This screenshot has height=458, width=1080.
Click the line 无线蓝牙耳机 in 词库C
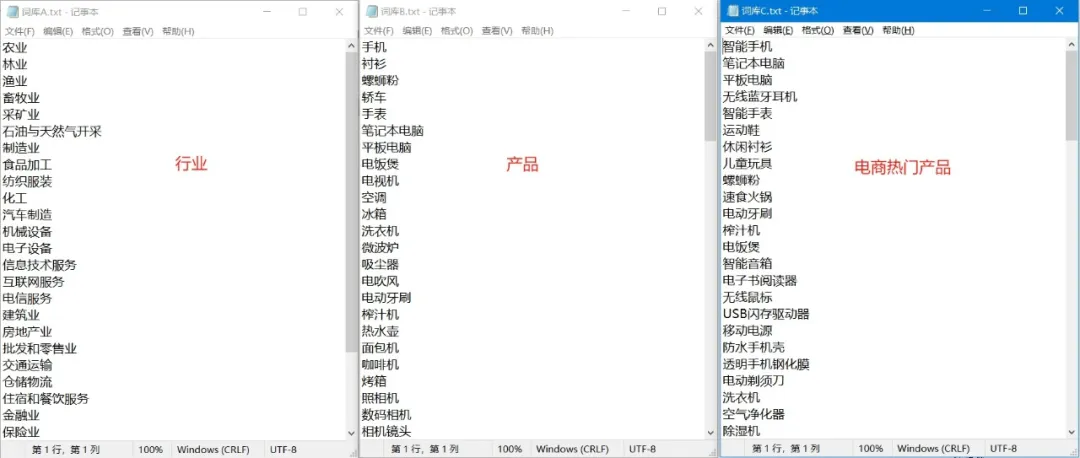(x=760, y=96)
